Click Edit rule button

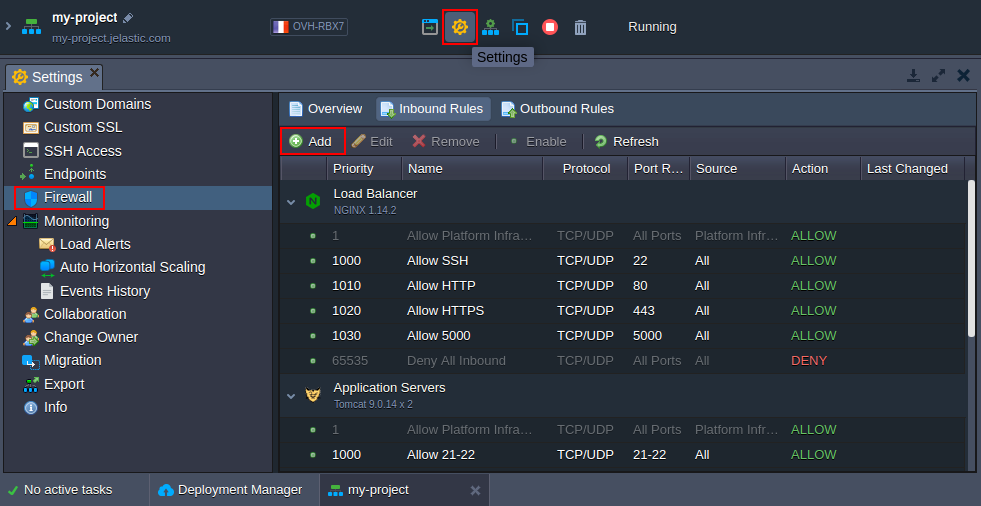(373, 141)
